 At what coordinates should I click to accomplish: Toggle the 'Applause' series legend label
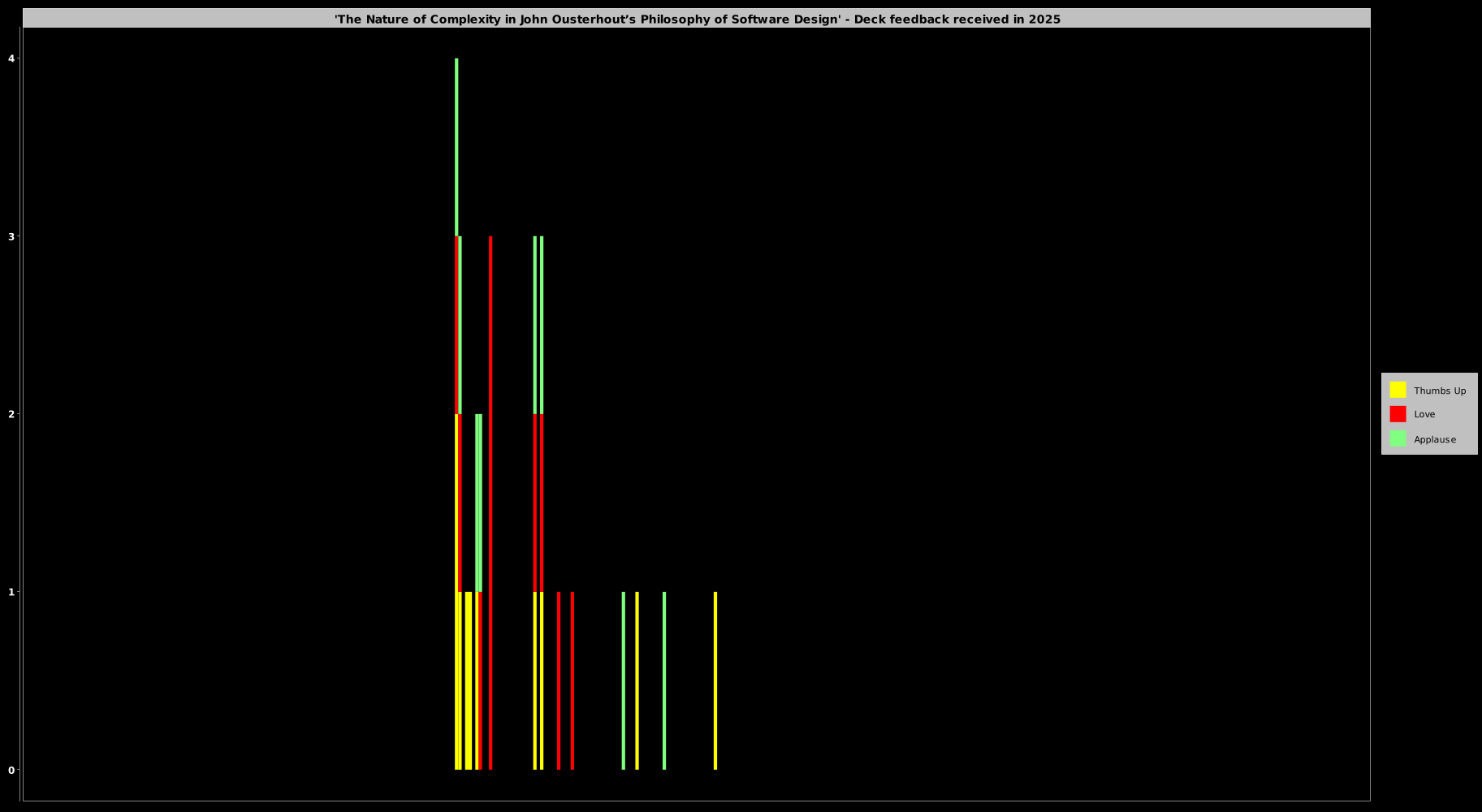click(1434, 439)
